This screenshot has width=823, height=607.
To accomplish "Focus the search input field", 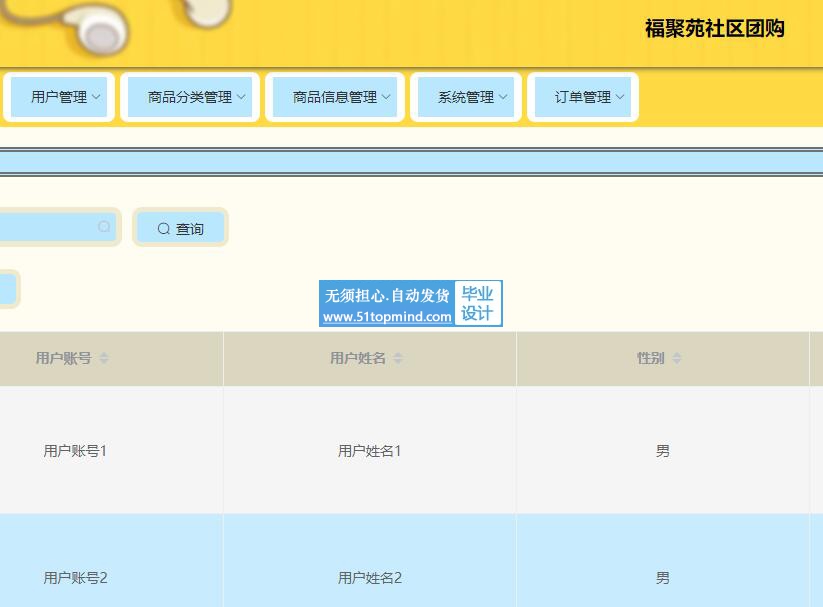I will click(58, 227).
